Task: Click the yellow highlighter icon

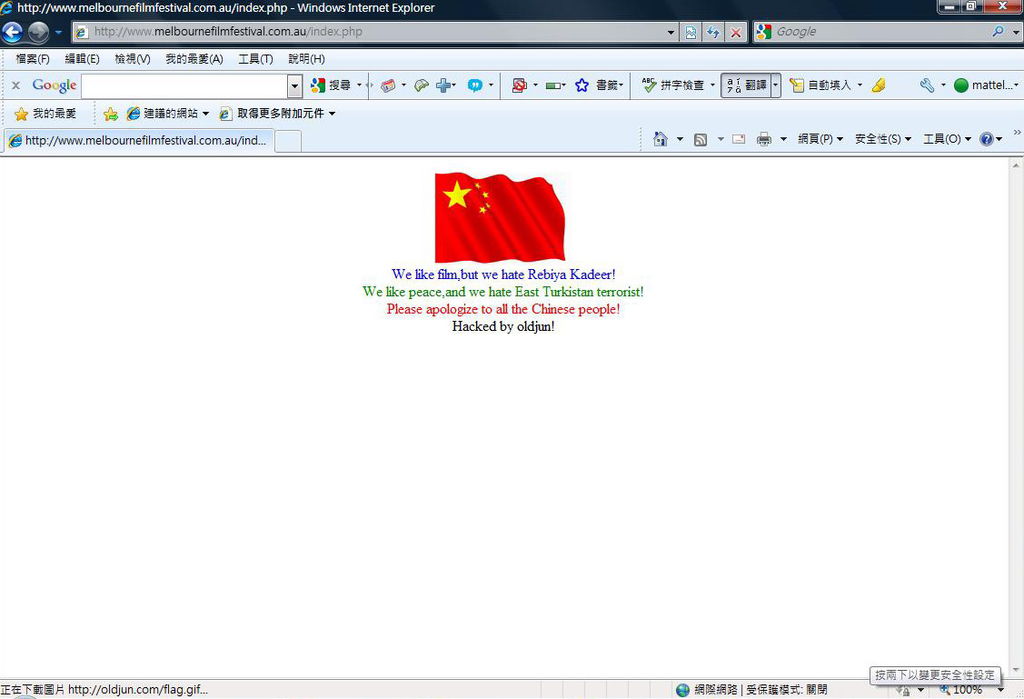Action: pyautogui.click(x=879, y=85)
